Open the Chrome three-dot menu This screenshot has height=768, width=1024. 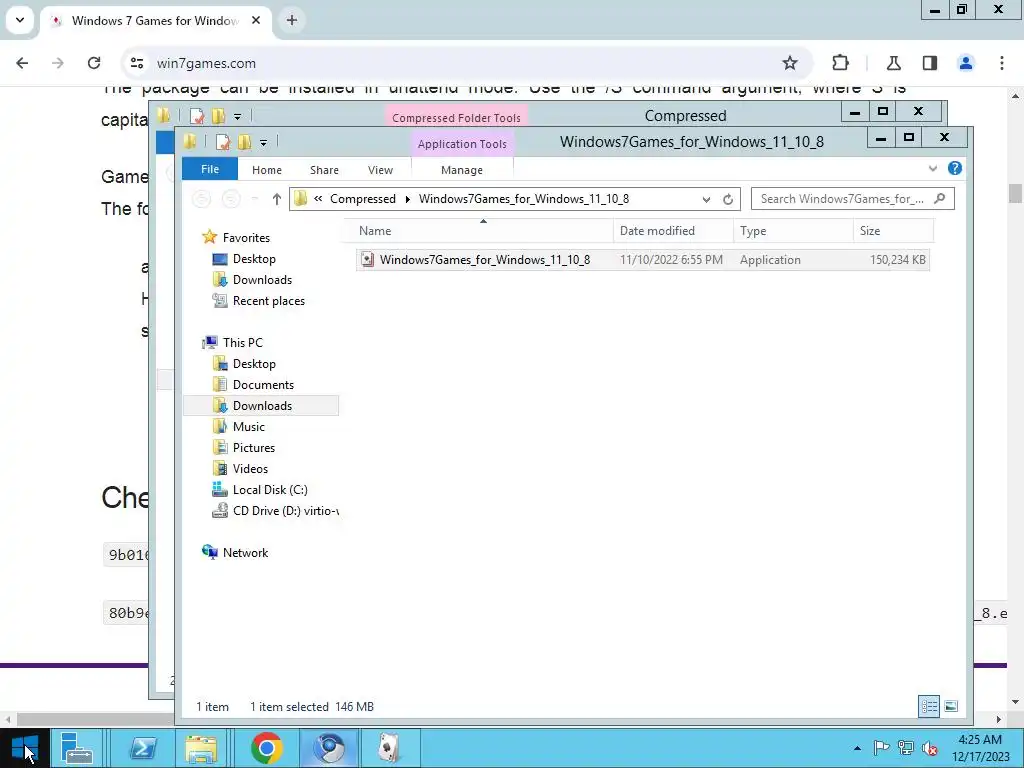[x=1001, y=63]
